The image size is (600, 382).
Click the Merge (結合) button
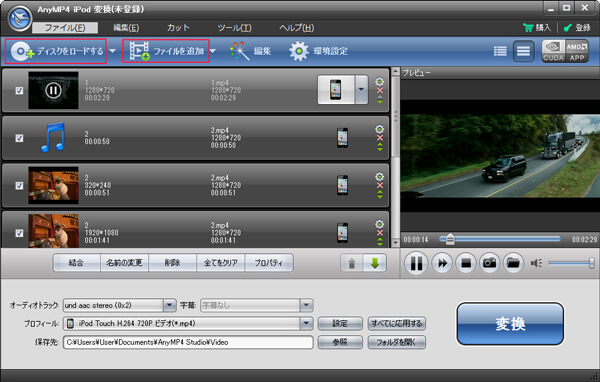click(x=76, y=263)
